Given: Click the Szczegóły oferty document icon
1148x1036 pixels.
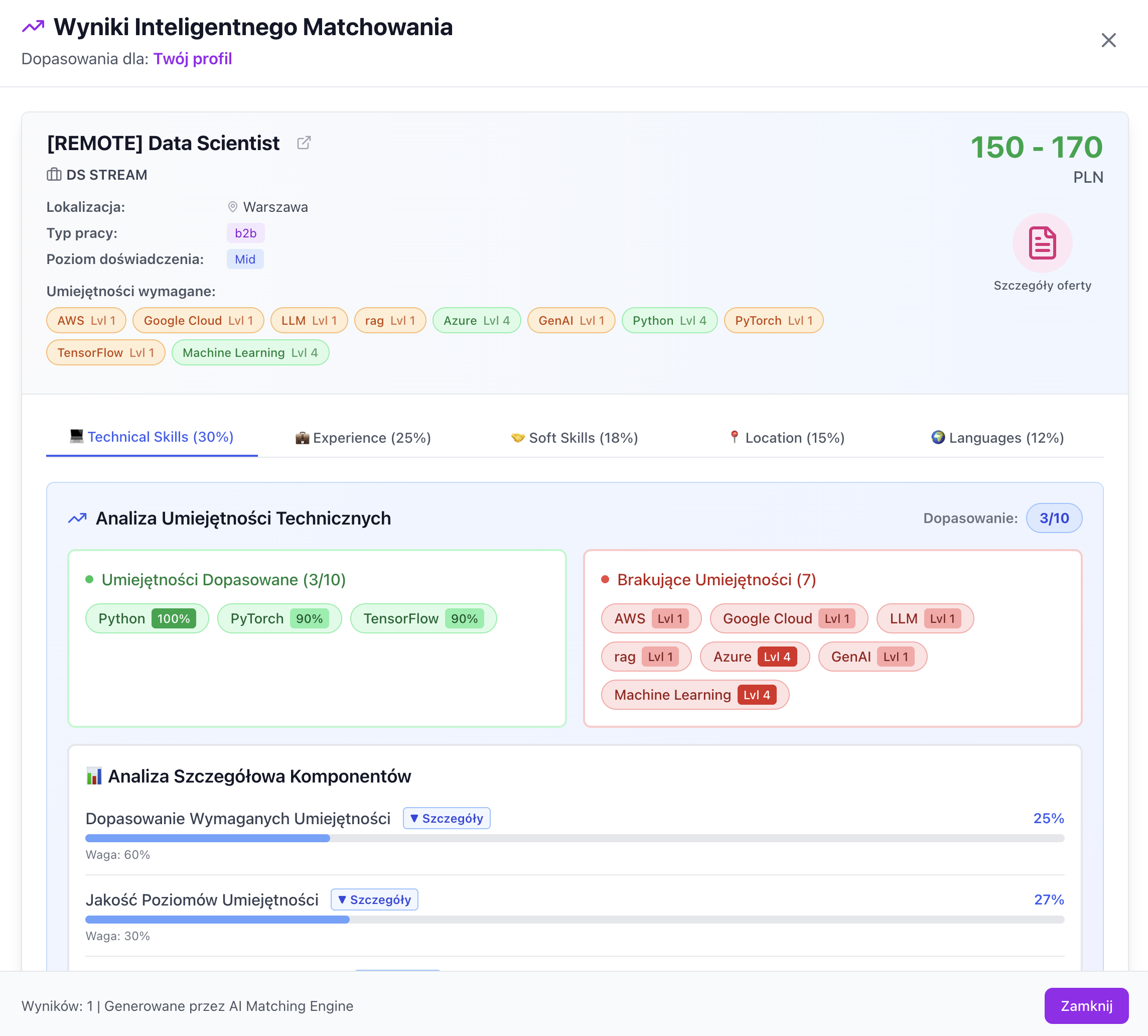Looking at the screenshot, I should point(1043,243).
